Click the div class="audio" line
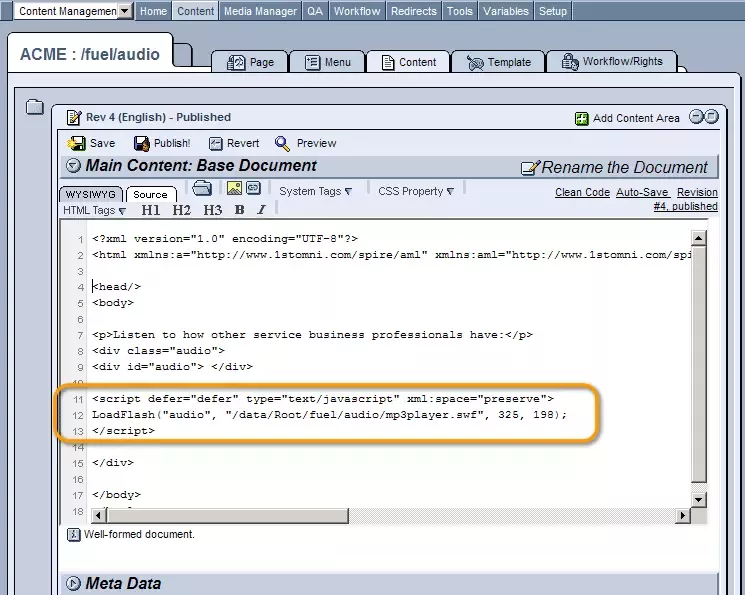The image size is (745, 595). pos(159,351)
